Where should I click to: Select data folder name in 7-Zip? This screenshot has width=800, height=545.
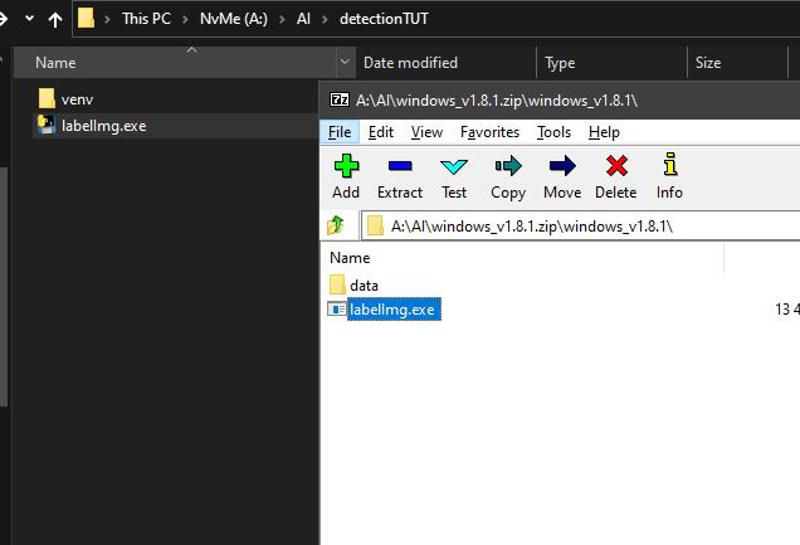pos(364,285)
